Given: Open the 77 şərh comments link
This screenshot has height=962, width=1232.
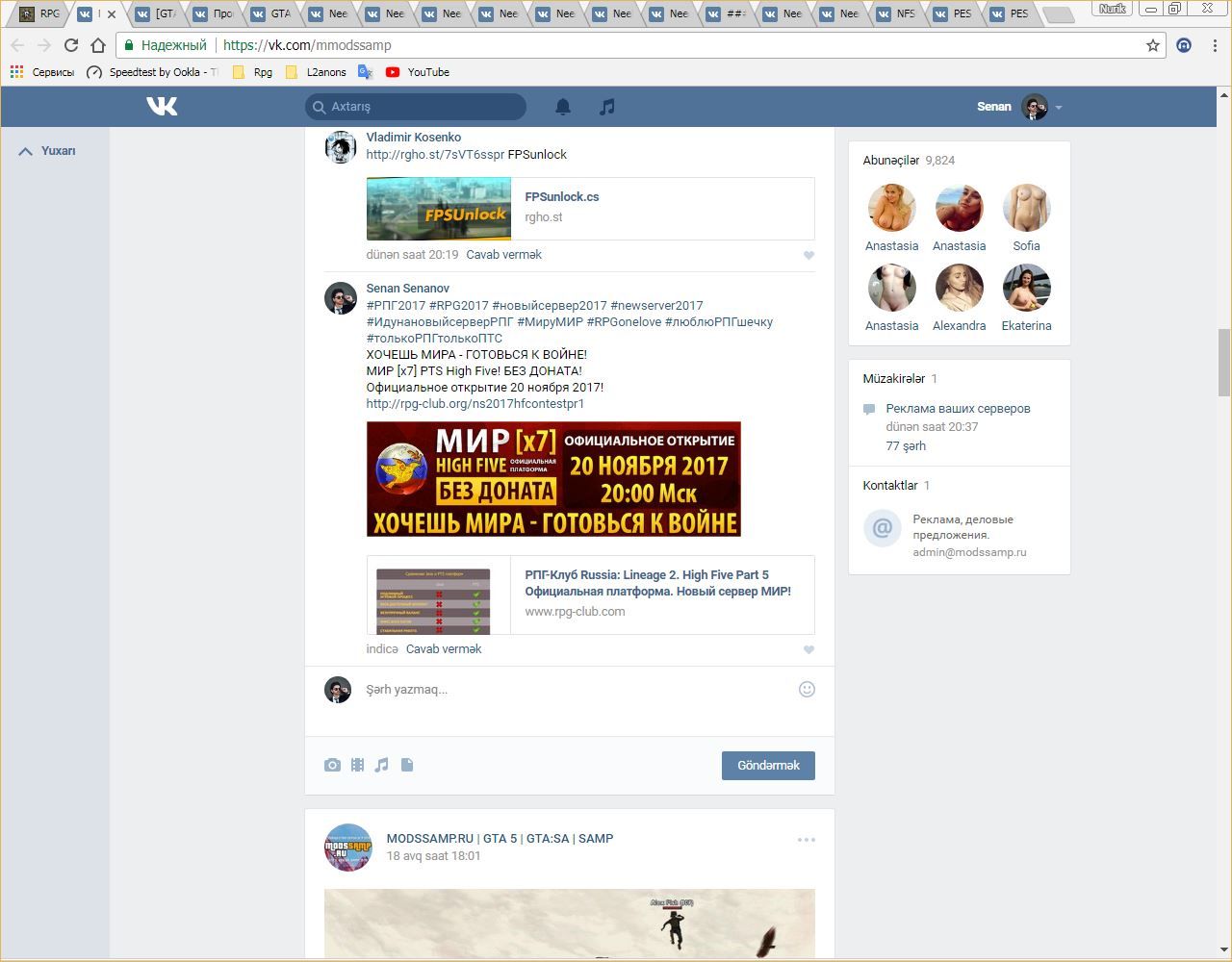Looking at the screenshot, I should [906, 446].
